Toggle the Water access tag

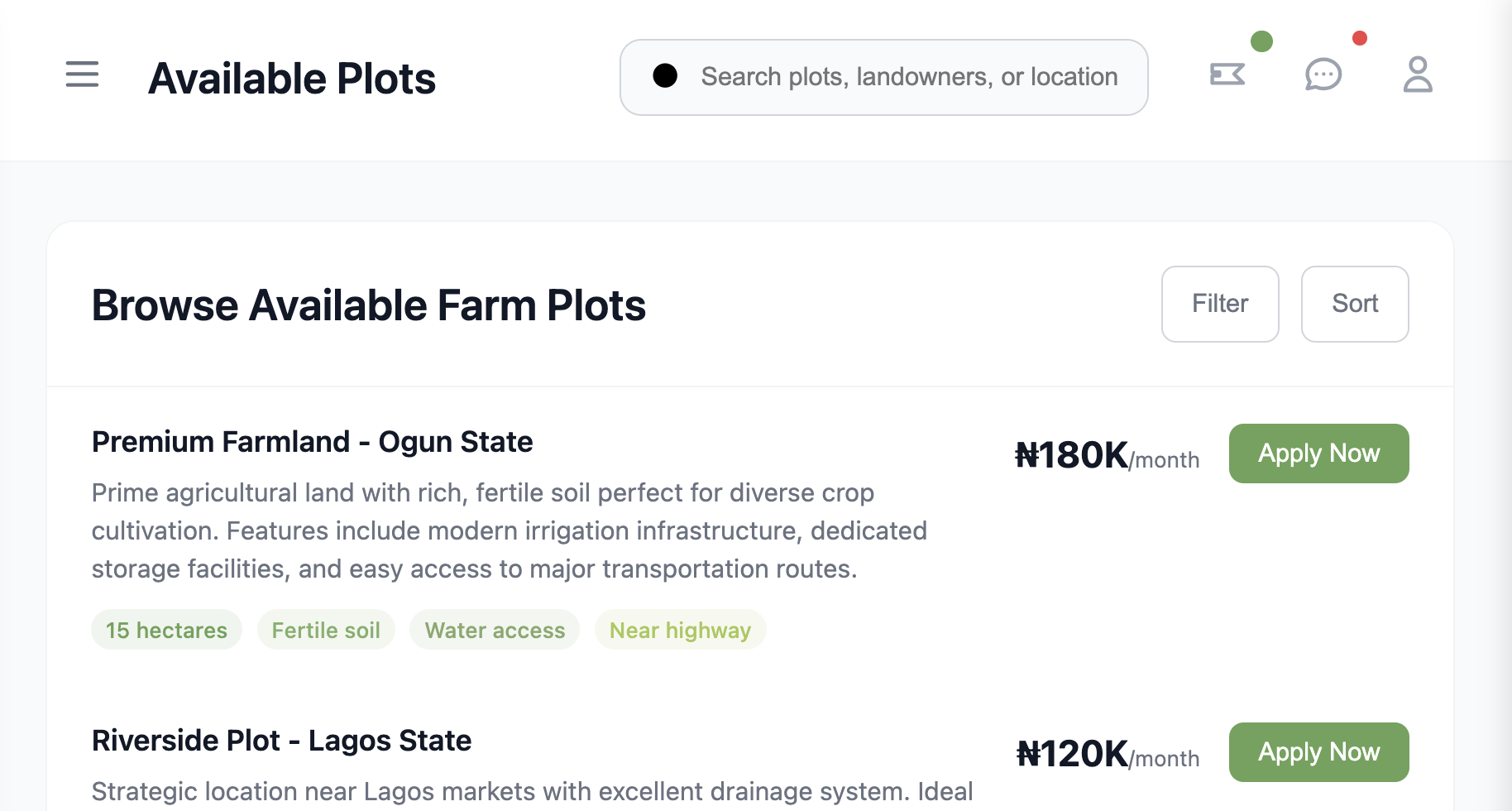click(x=494, y=630)
